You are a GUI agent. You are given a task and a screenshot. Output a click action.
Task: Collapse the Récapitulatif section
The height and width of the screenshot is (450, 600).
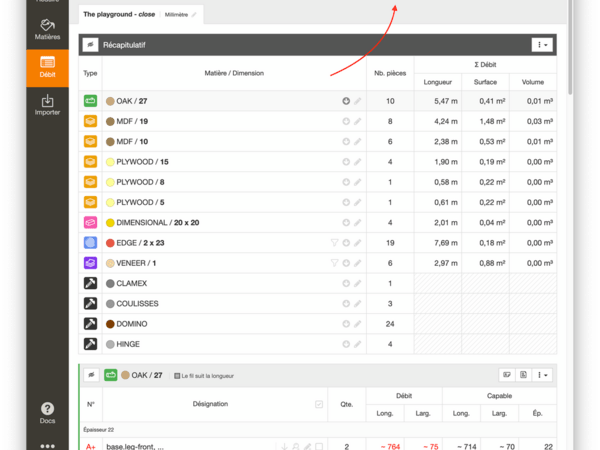coord(90,45)
